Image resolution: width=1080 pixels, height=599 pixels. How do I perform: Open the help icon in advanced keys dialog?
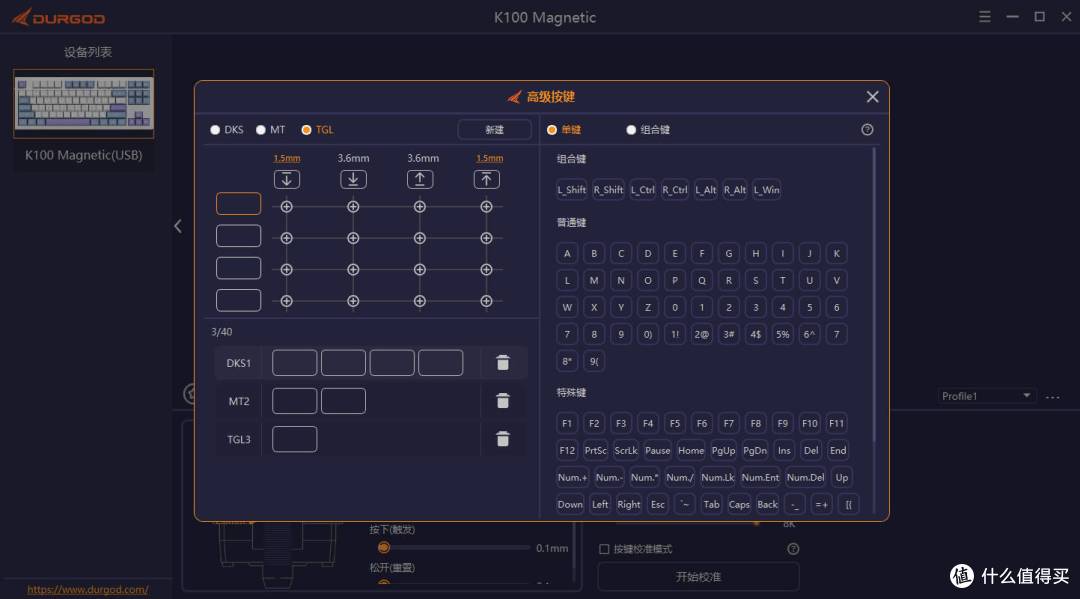867,129
